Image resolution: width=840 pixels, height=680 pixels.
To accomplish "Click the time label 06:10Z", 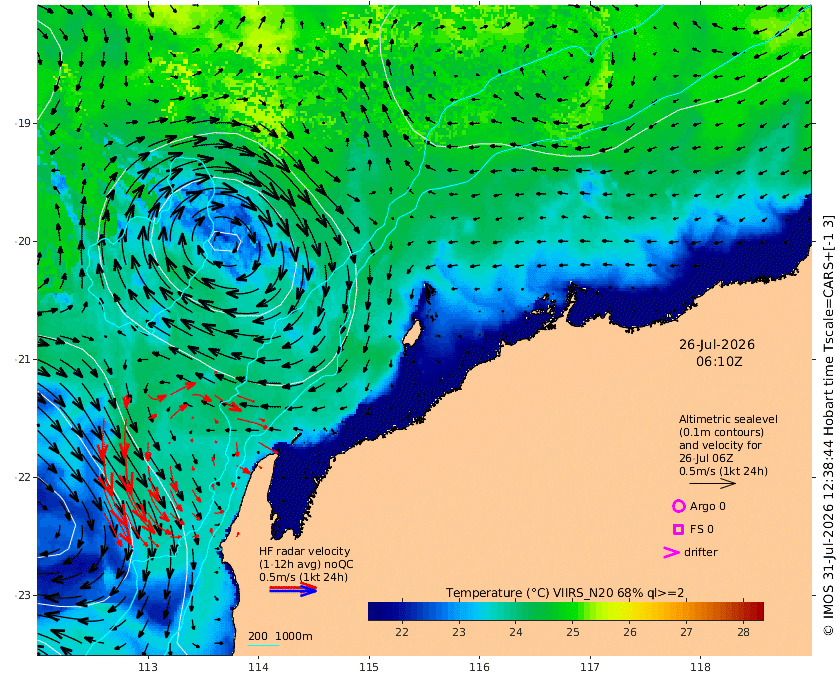I will tap(719, 362).
